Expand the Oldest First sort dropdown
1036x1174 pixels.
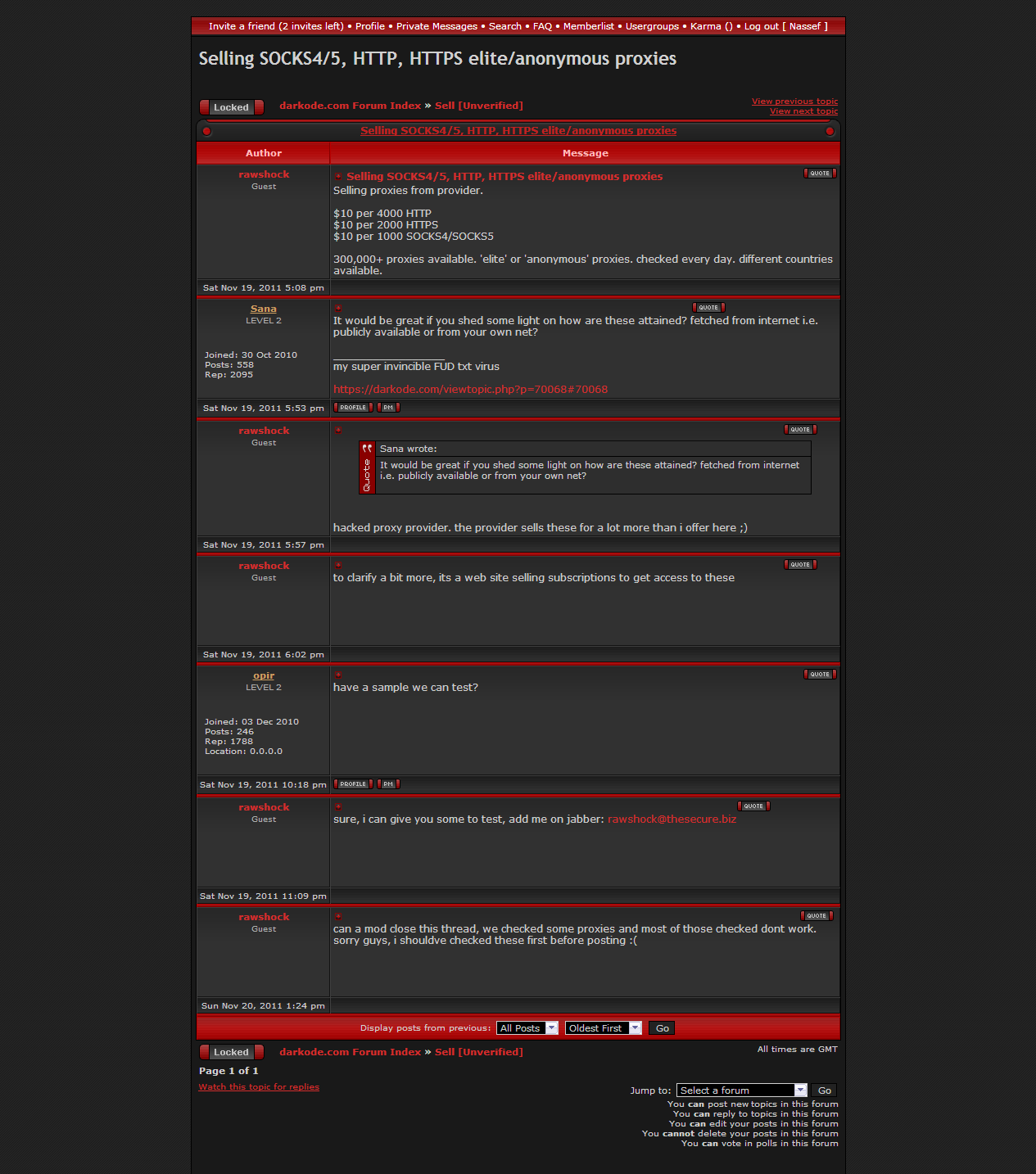tap(603, 1028)
